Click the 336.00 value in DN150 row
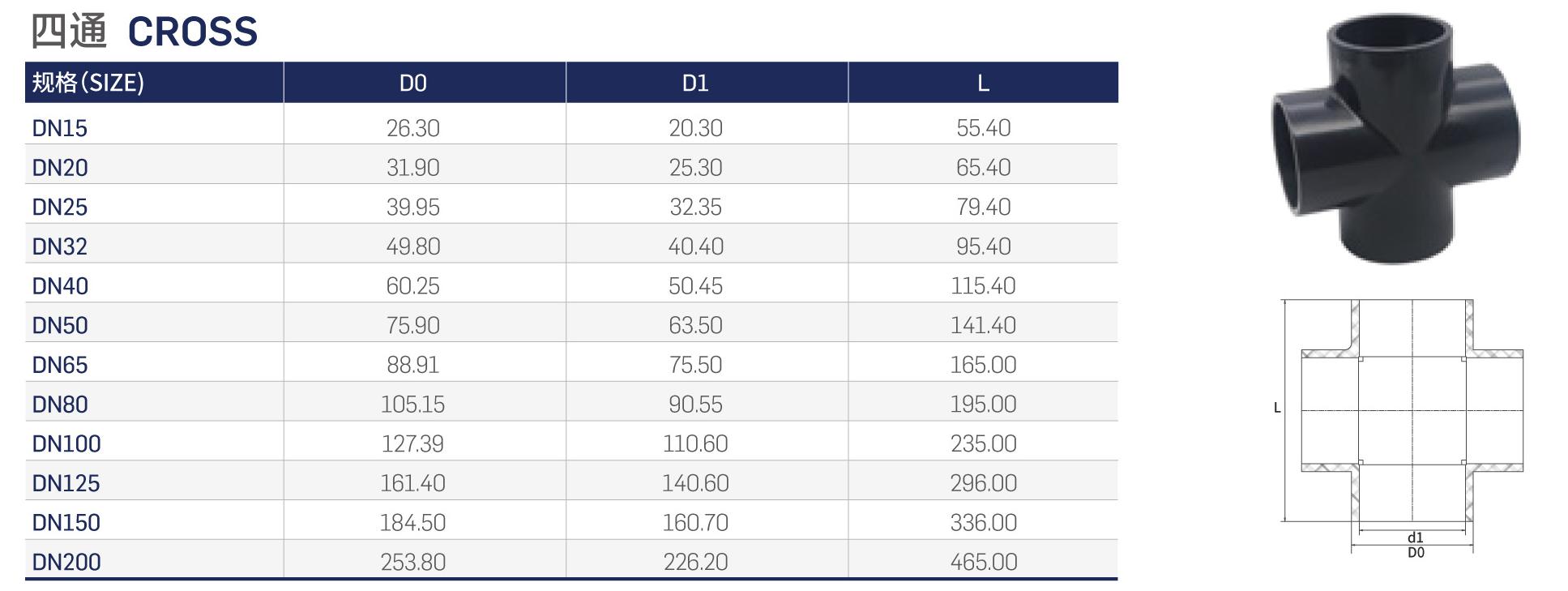 click(x=983, y=522)
